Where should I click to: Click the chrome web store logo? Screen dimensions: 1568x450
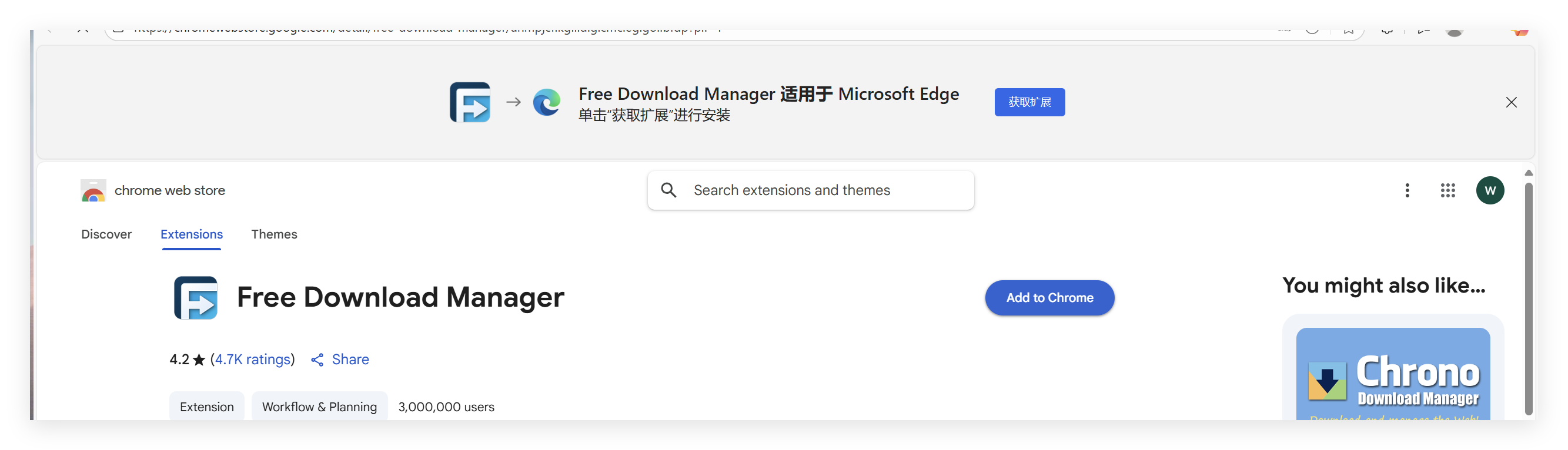pyautogui.click(x=93, y=191)
